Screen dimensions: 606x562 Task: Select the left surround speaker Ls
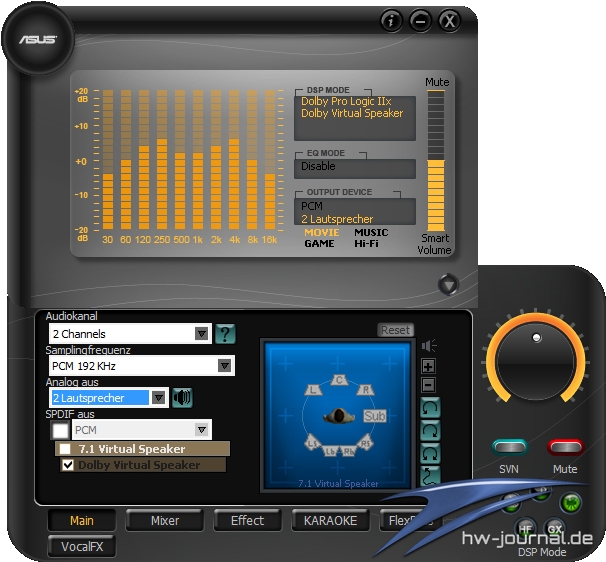coord(313,443)
